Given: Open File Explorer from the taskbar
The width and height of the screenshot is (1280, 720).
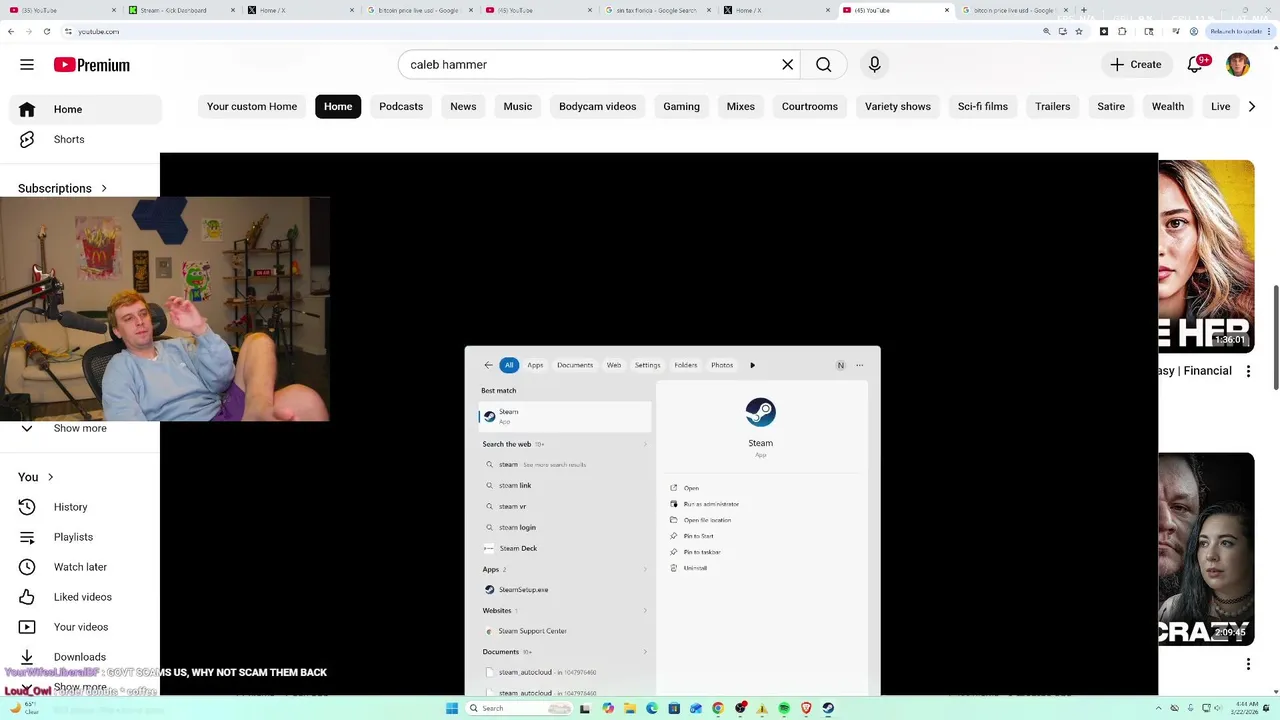Looking at the screenshot, I should [x=630, y=708].
